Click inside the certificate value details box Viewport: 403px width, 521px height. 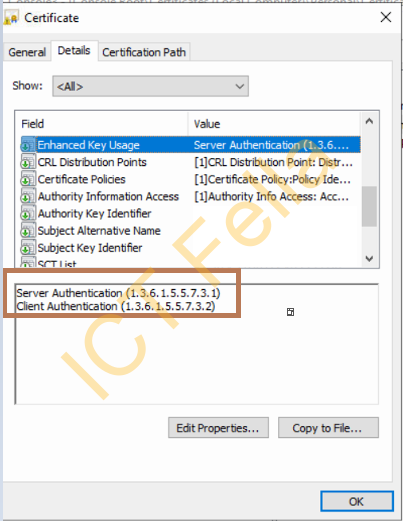197,344
